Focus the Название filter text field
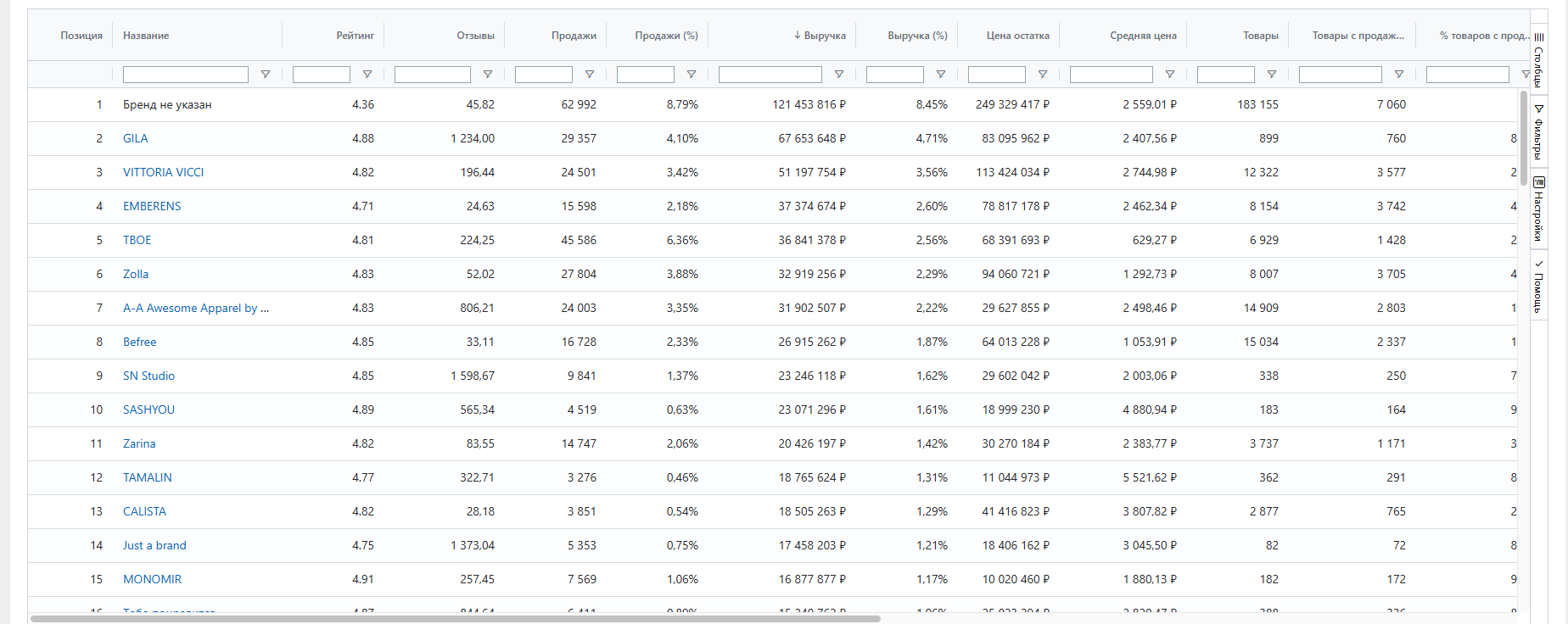 pyautogui.click(x=186, y=75)
